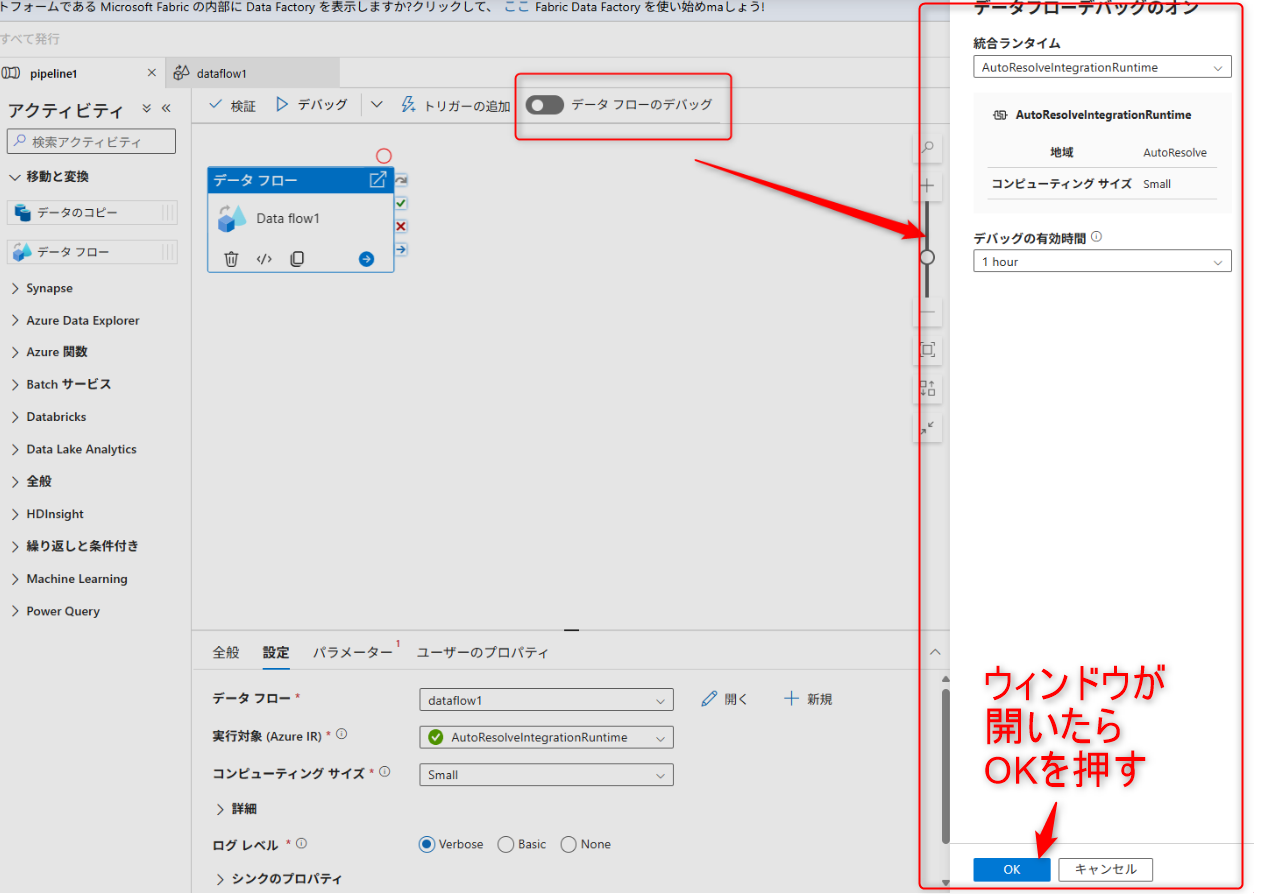Zoom in on canvas with plus icon

(926, 186)
